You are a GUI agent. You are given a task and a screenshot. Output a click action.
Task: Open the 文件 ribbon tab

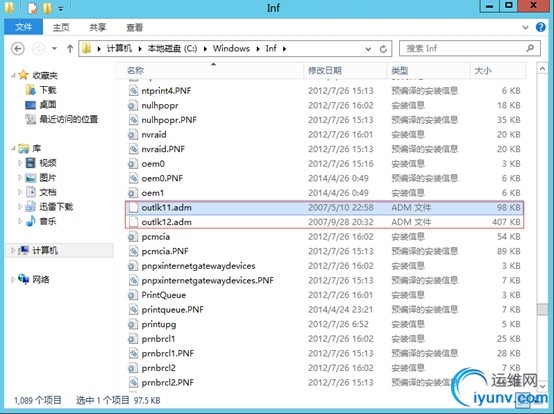tap(23, 27)
